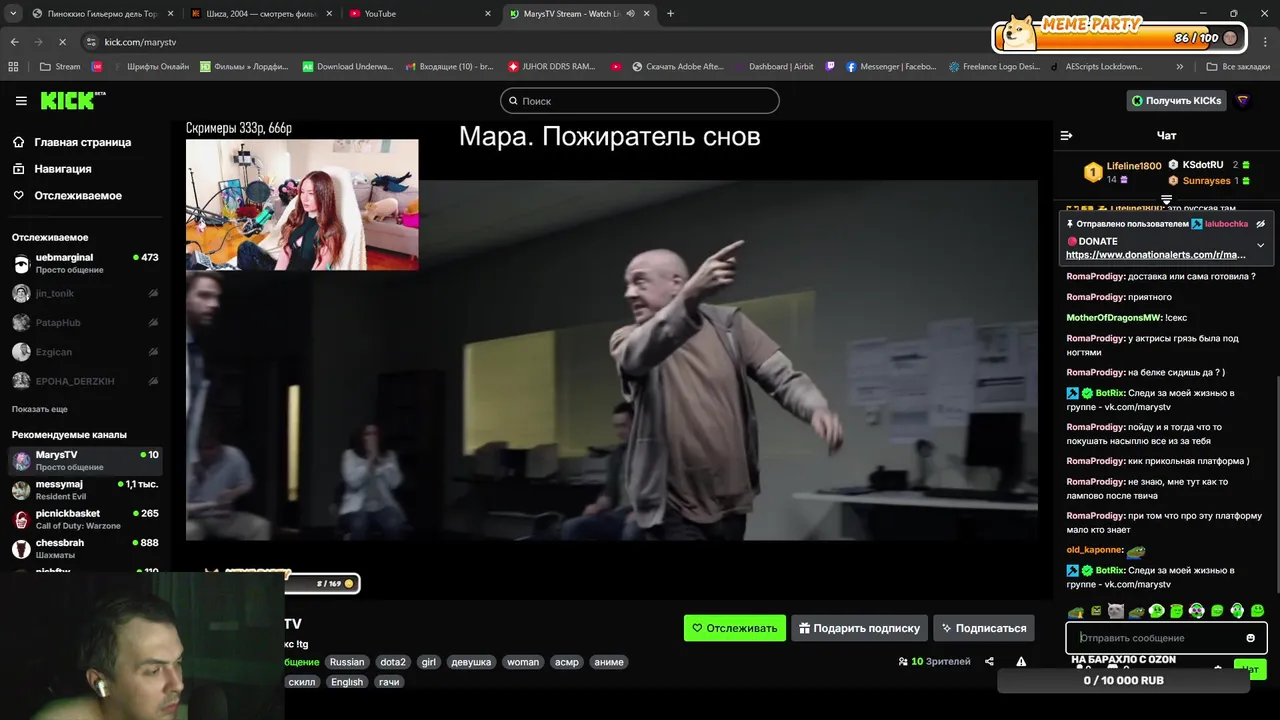Viewport: 1280px width, 720px height.
Task: Select the Russian tag
Action: point(347,662)
